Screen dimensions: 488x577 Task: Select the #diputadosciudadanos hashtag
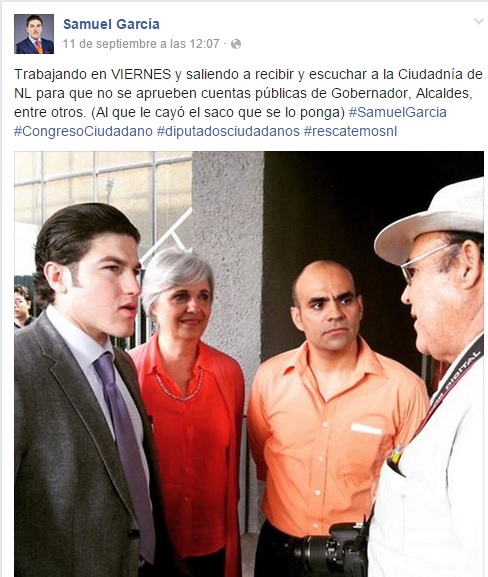coord(228,131)
